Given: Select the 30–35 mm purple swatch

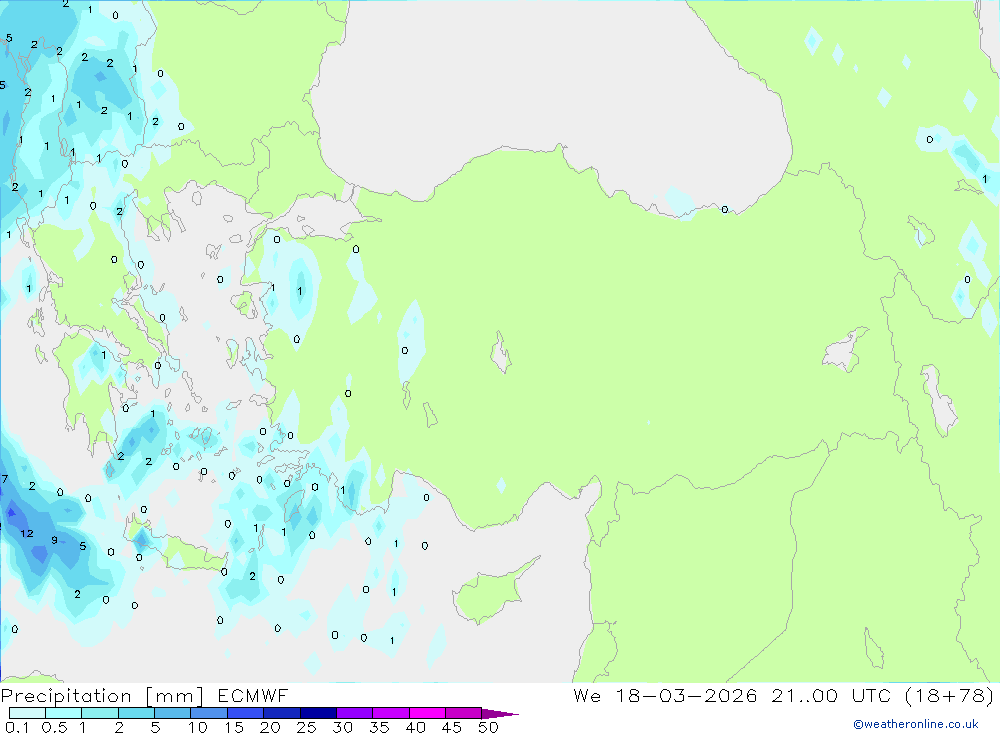Looking at the screenshot, I should (355, 713).
